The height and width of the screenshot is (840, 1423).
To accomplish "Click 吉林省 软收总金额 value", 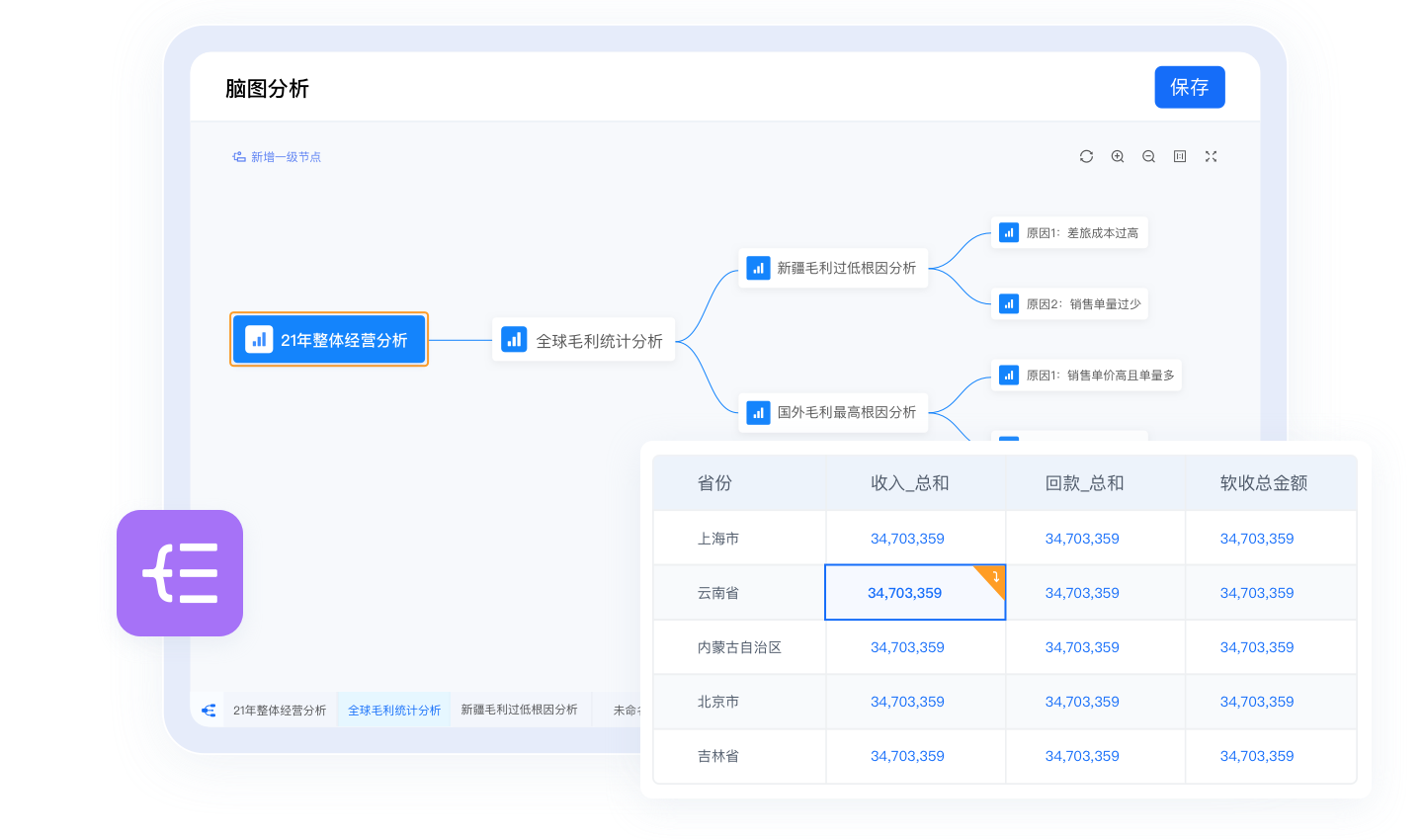I will (1257, 755).
